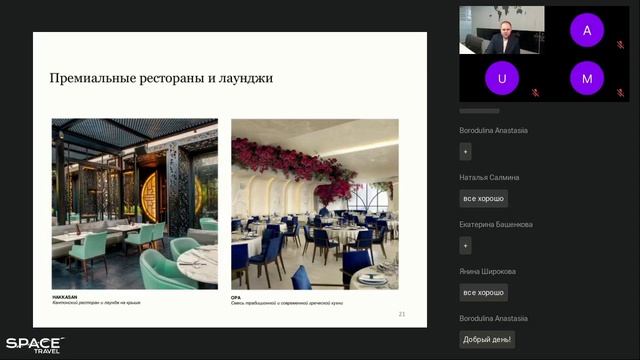Click OPA description text under caption
The image size is (640, 360).
click(x=287, y=303)
